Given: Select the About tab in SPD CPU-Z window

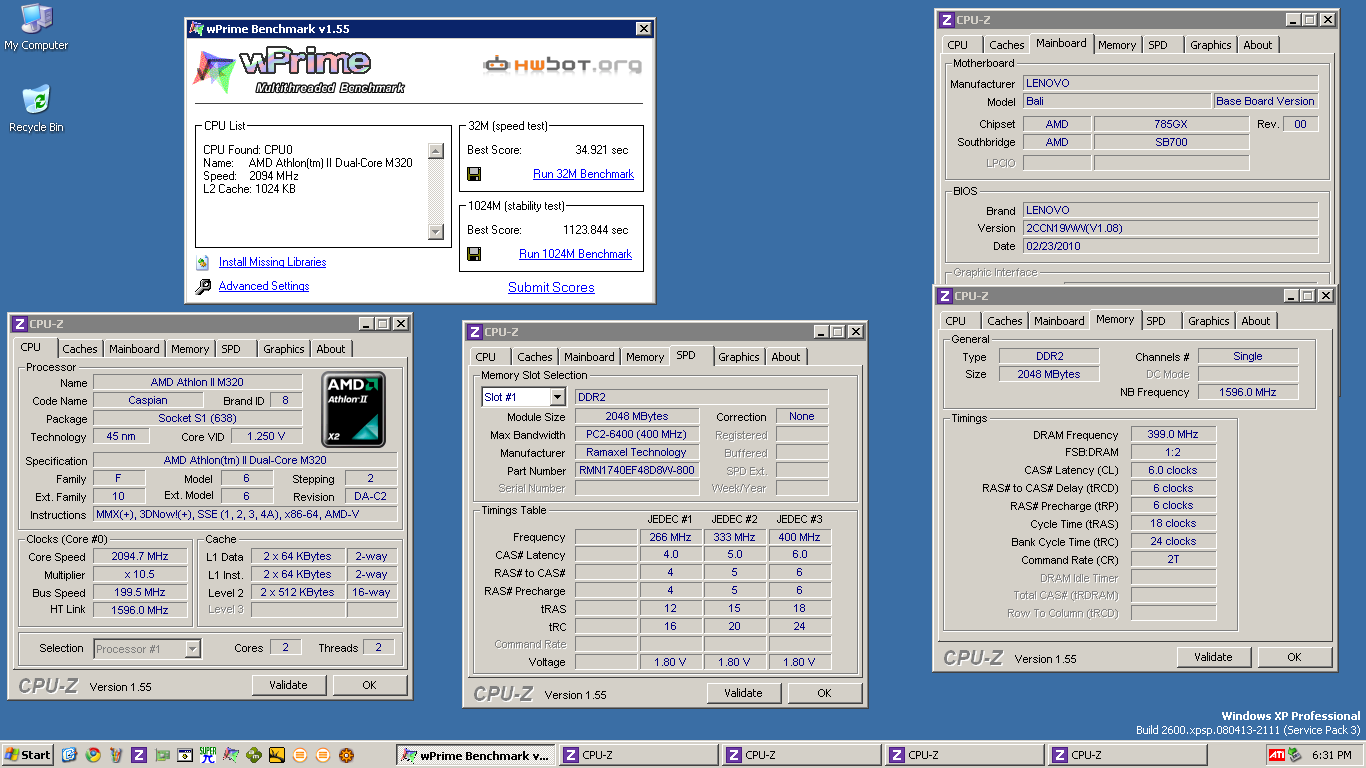Looking at the screenshot, I should tap(786, 357).
